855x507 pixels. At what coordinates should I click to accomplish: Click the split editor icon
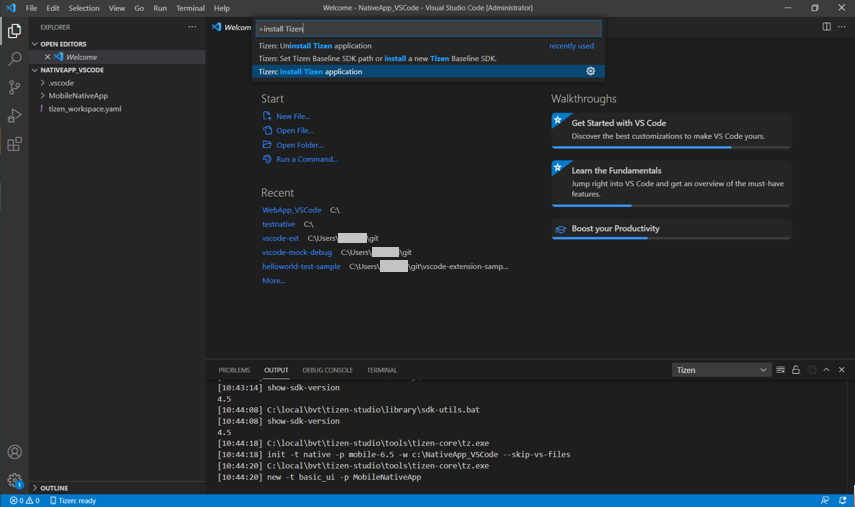tap(826, 27)
